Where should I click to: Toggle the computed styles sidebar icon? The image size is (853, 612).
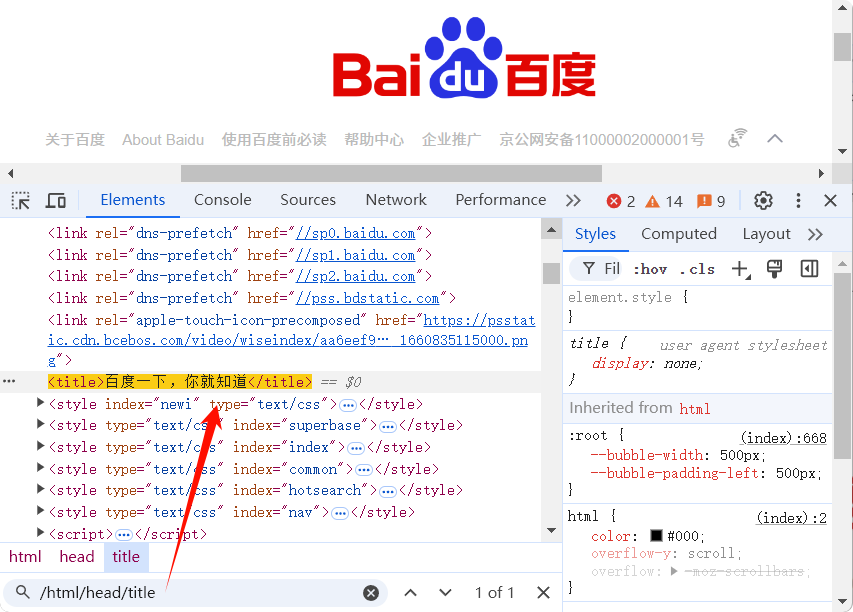809,269
